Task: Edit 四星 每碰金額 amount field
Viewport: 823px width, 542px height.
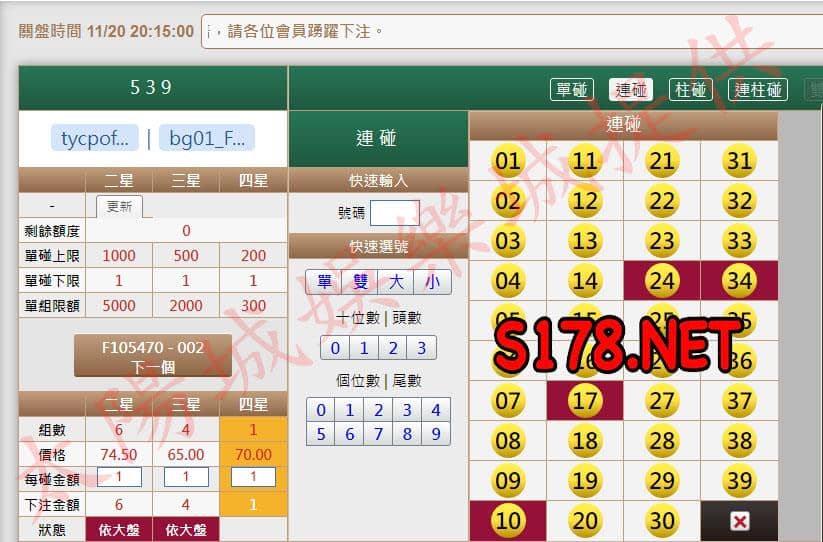Action: (x=254, y=477)
